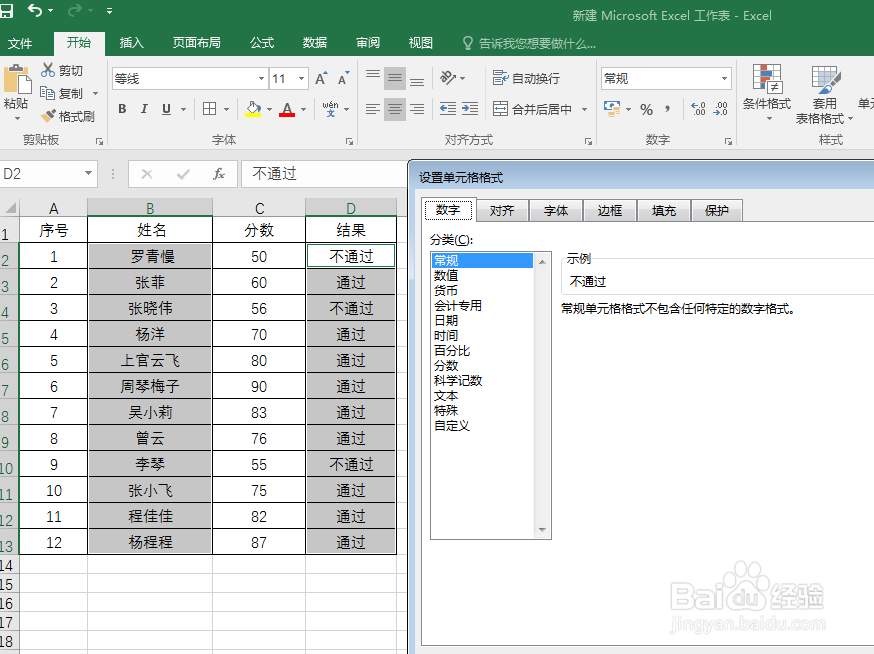Apply the yellow fill color bucket

(254, 109)
